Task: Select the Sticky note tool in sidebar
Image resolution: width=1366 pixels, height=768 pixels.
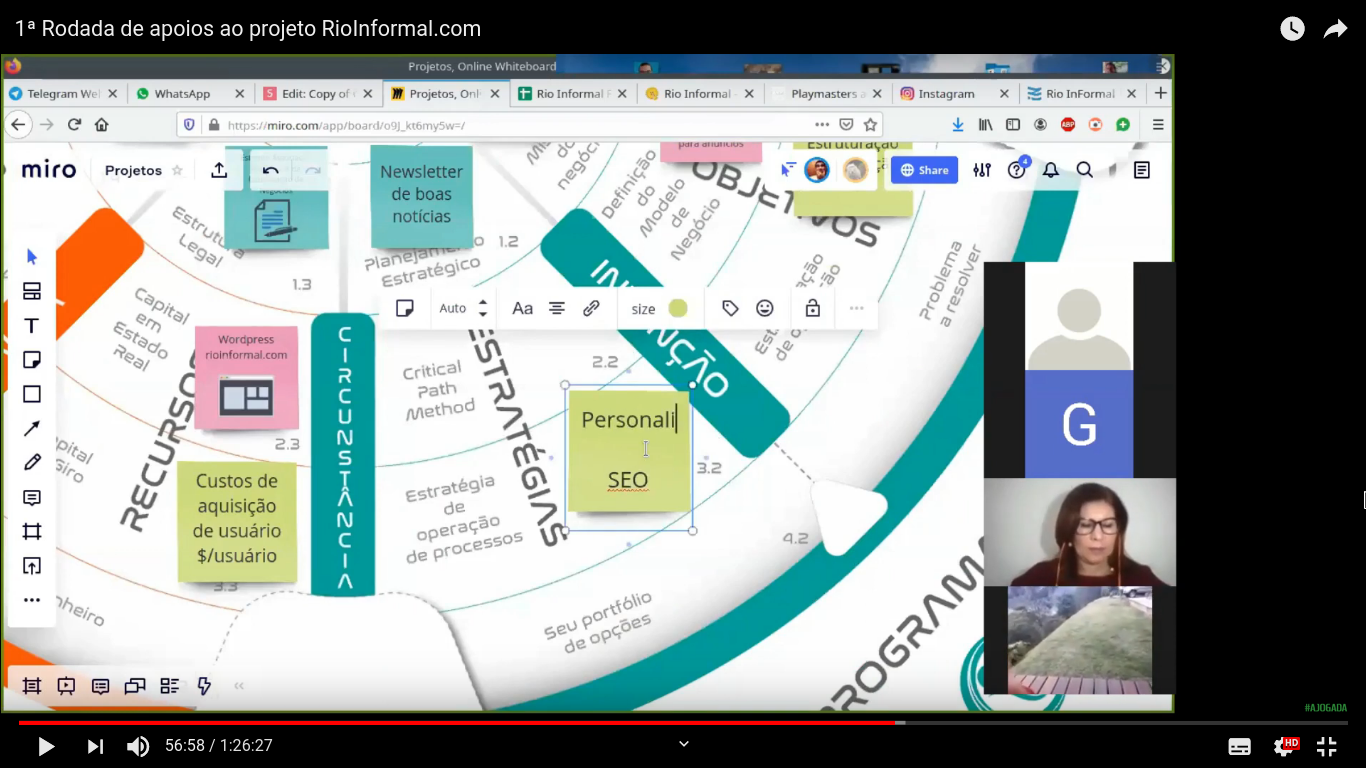Action: tap(32, 360)
